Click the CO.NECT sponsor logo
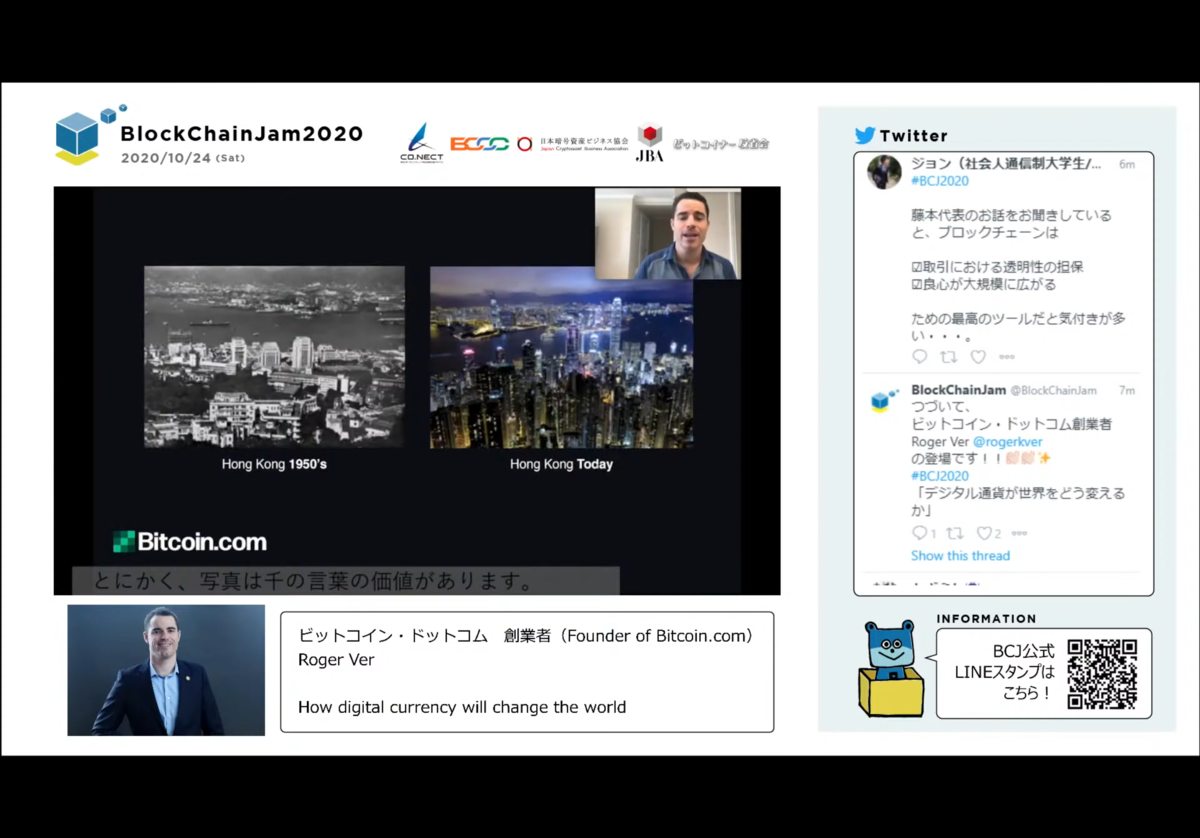The width and height of the screenshot is (1200, 838). coord(421,143)
